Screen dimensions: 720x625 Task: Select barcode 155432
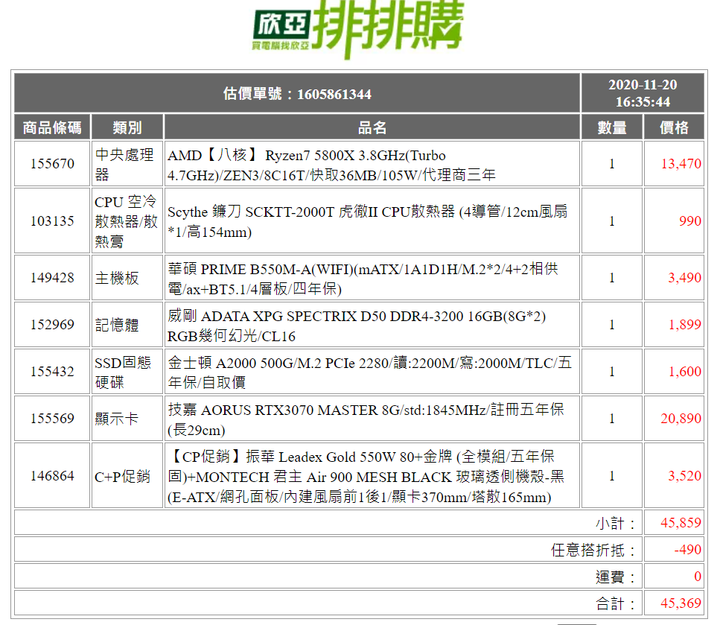click(52, 372)
